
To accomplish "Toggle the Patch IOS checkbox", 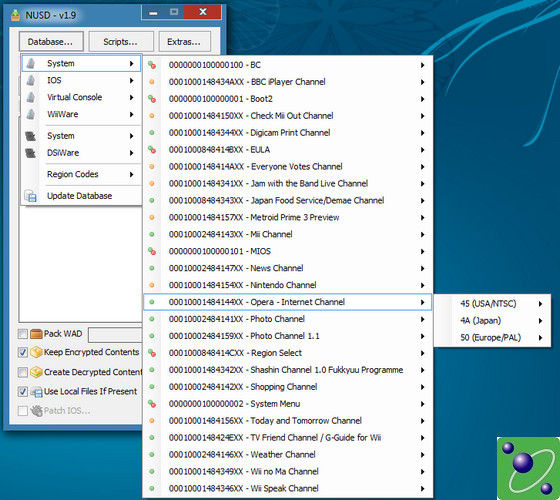I will point(23,411).
